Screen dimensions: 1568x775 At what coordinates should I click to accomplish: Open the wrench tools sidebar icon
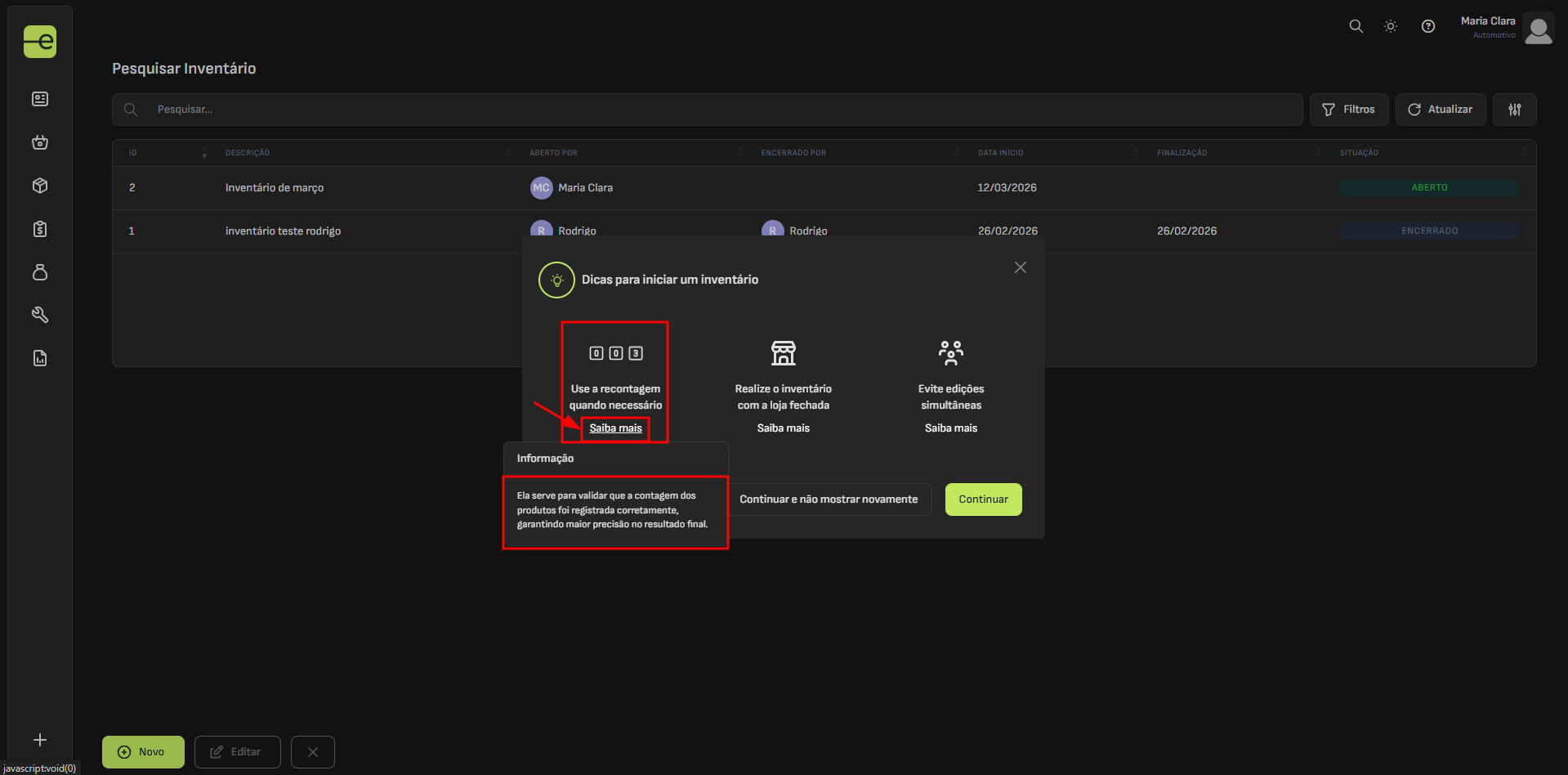[x=40, y=315]
